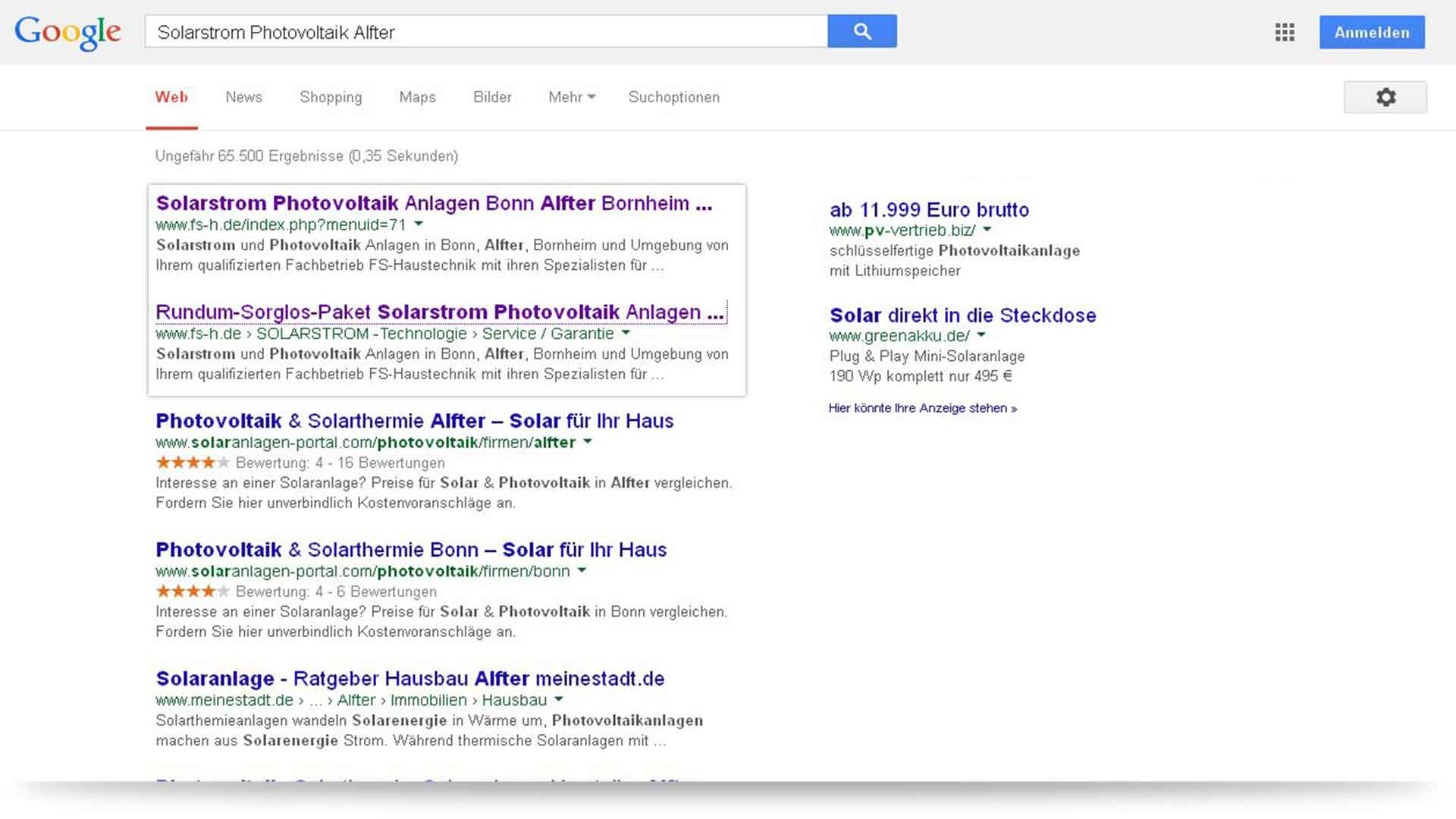1456x819 pixels.
Task: Click Hier könnte Ihre Anzeige stehen link
Action: [x=923, y=408]
